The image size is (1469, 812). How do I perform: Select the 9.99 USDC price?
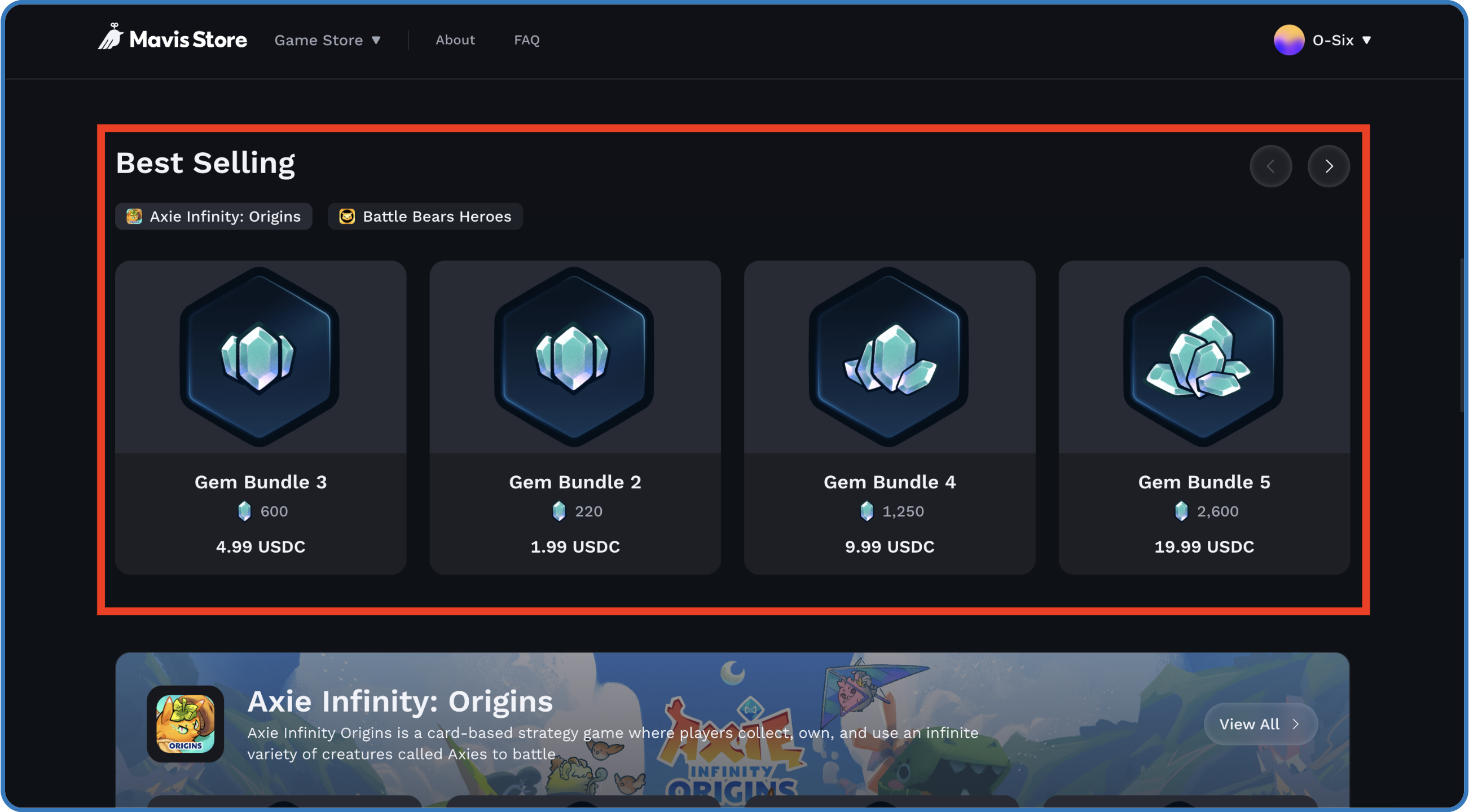[x=890, y=547]
